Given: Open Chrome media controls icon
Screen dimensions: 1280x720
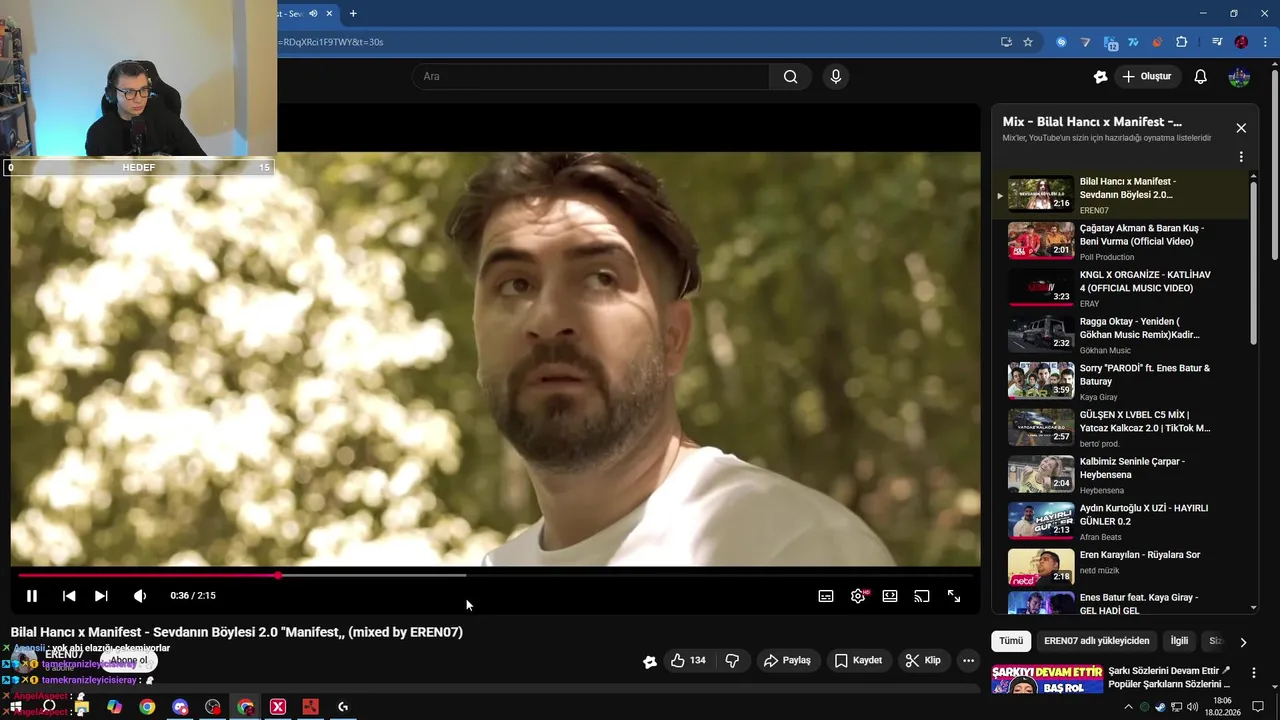Looking at the screenshot, I should 1217,42.
